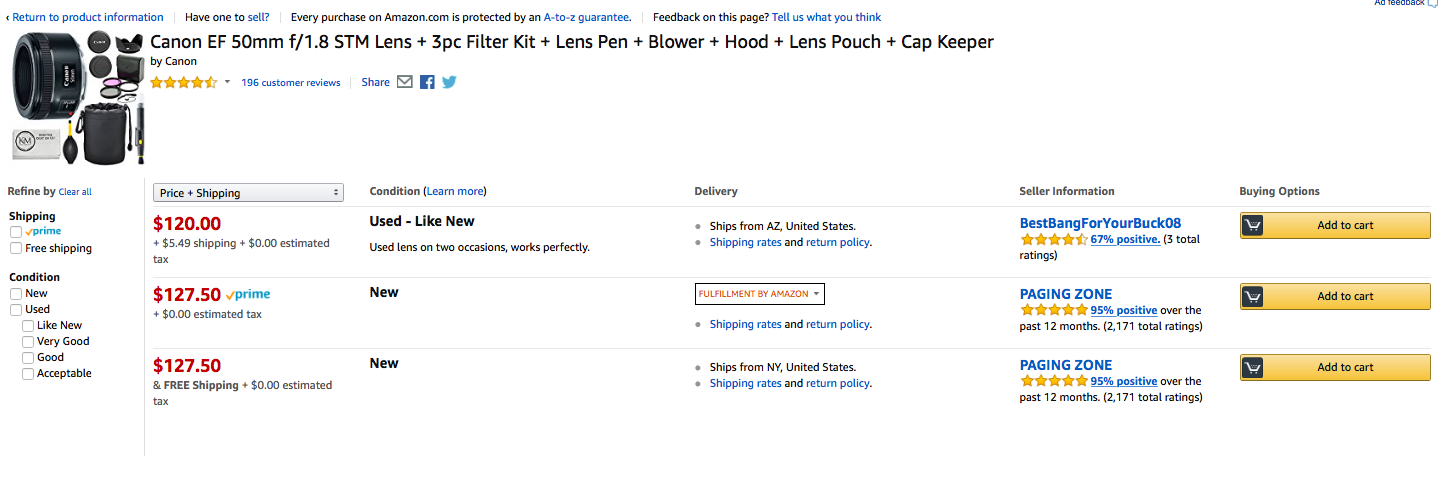Select the Acceptable condition checkbox
1438x493 pixels.
coord(28,373)
